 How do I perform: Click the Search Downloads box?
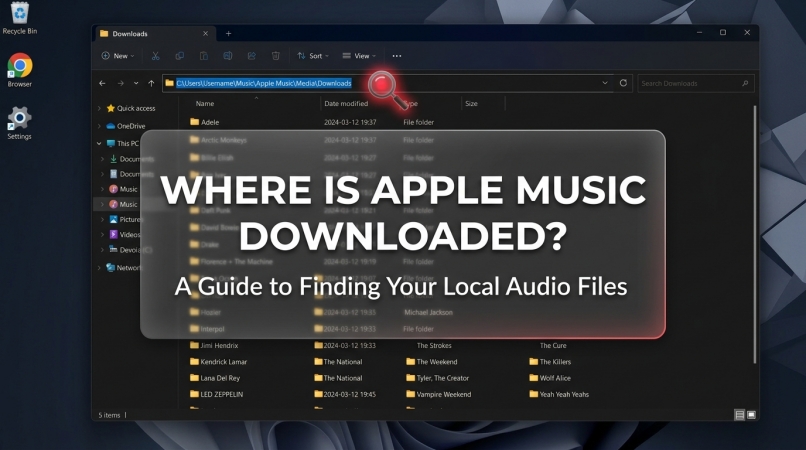tap(695, 83)
